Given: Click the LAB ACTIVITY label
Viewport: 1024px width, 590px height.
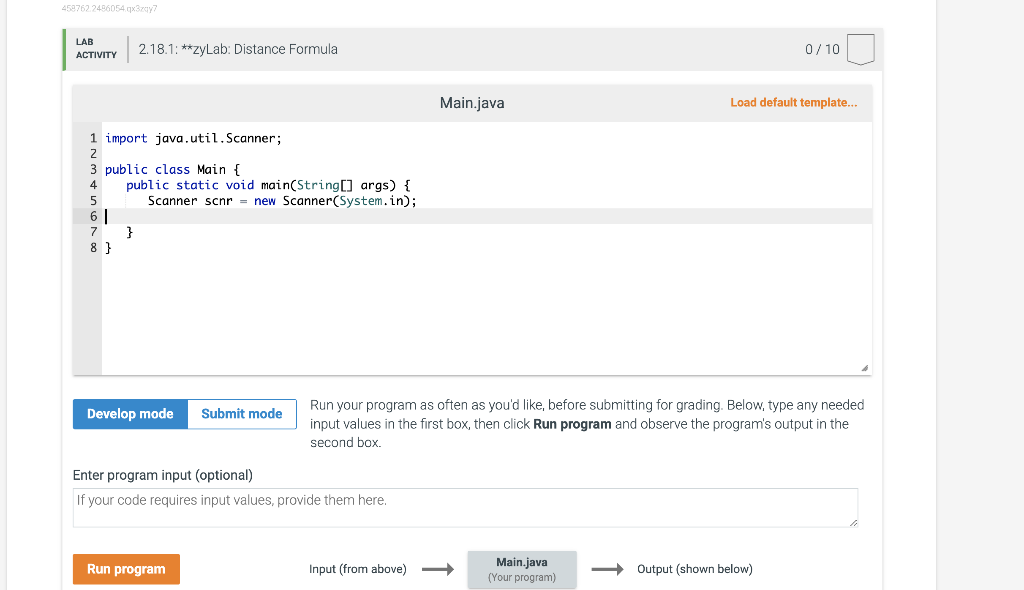Looking at the screenshot, I should pyautogui.click(x=96, y=49).
